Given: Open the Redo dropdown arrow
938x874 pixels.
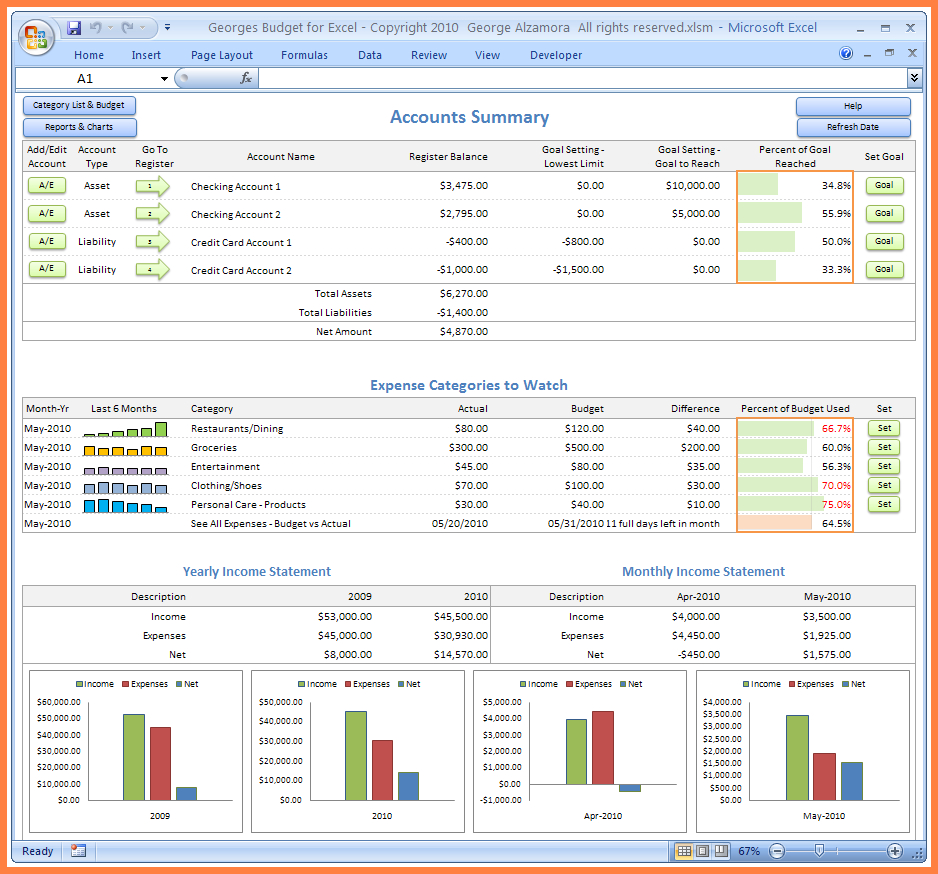Looking at the screenshot, I should click(140, 27).
